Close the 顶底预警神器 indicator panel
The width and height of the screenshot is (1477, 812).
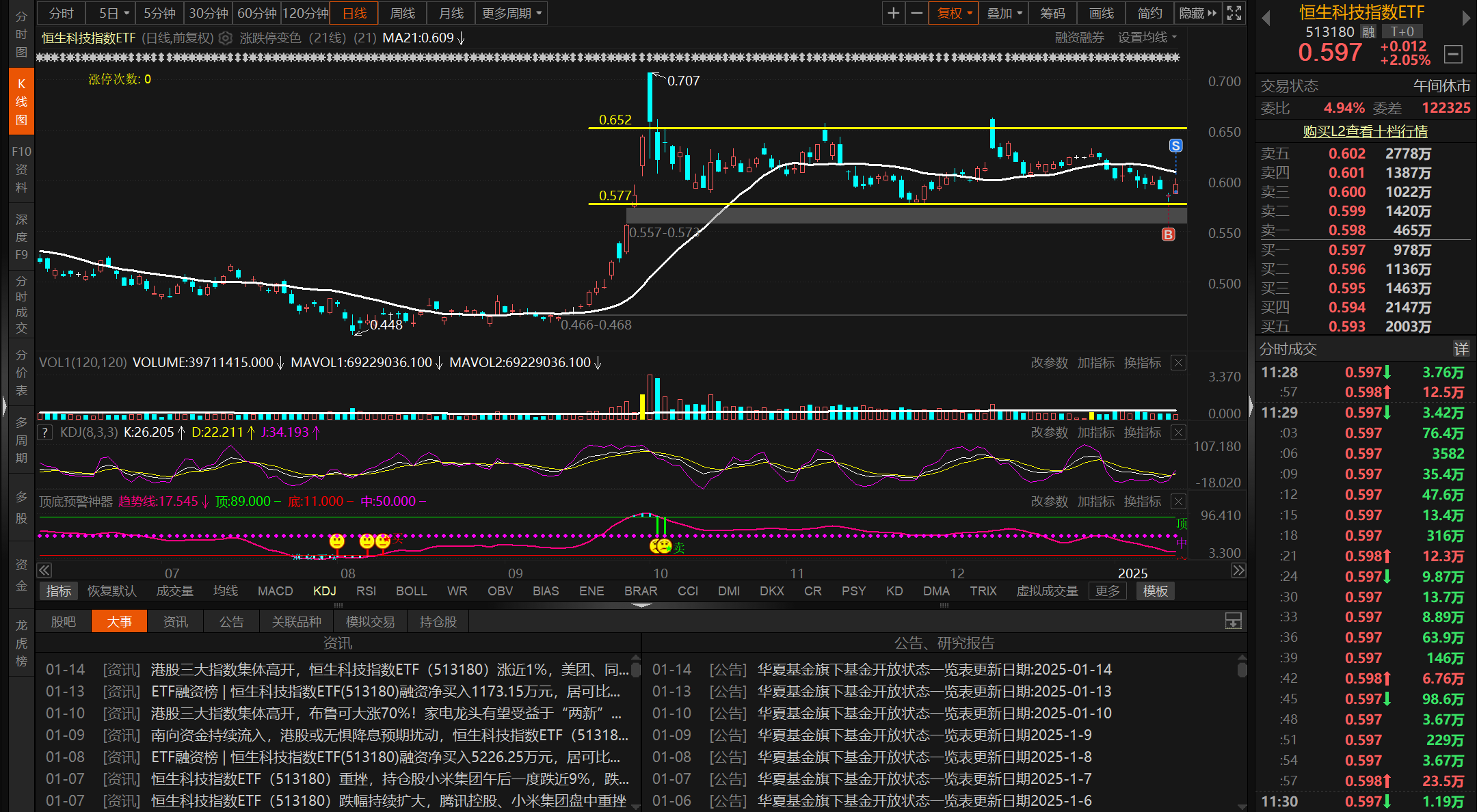click(1178, 501)
